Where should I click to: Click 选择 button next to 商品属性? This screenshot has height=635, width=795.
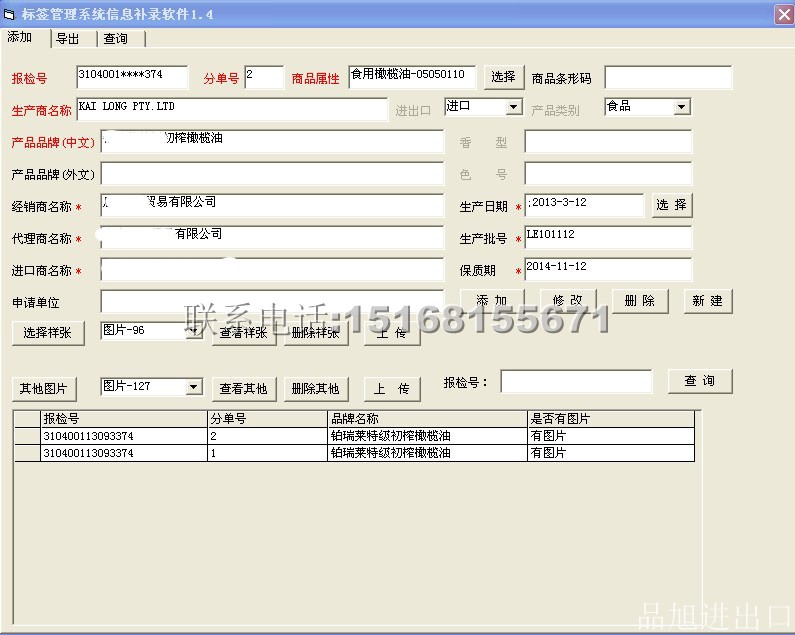(x=504, y=77)
